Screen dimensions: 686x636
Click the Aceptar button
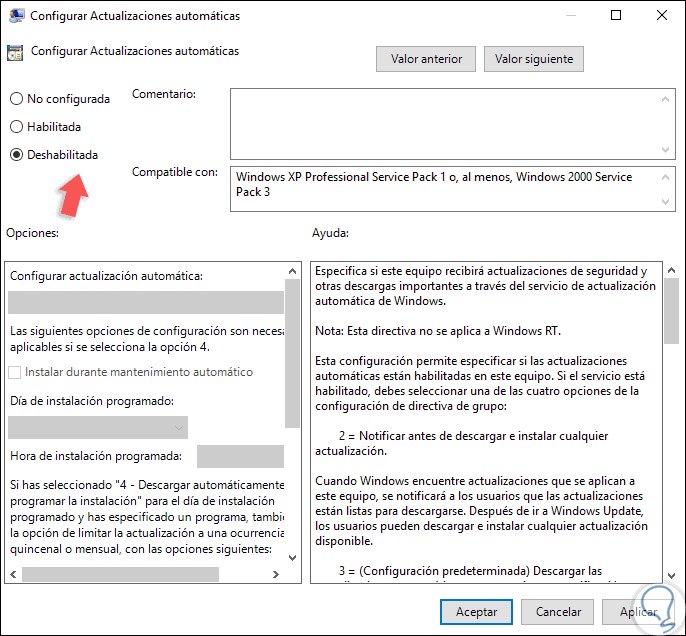(x=476, y=612)
